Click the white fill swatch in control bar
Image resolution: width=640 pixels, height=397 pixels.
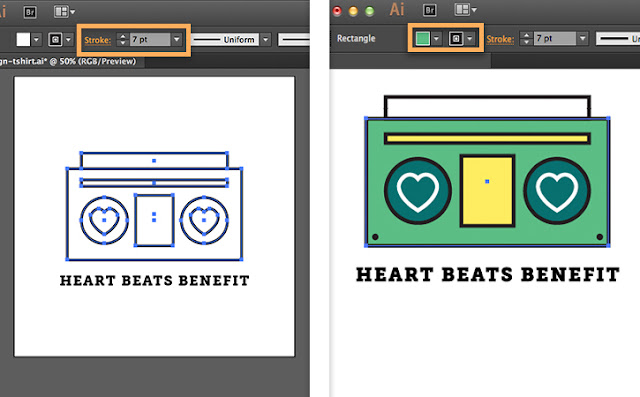click(x=23, y=40)
